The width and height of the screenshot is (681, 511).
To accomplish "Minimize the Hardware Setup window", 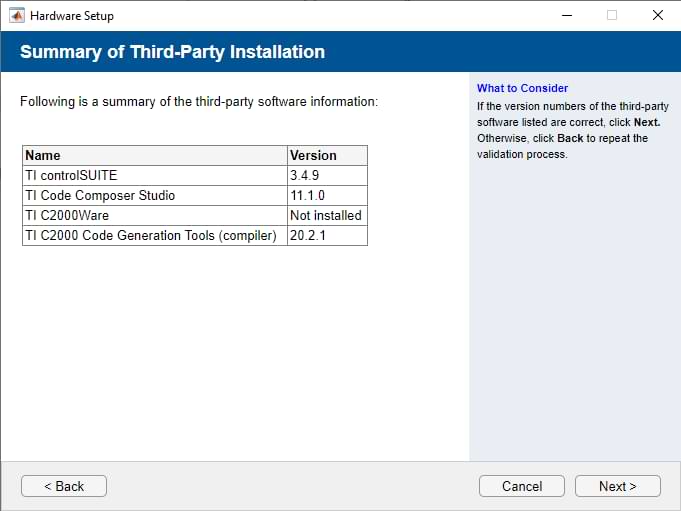I will 567,16.
